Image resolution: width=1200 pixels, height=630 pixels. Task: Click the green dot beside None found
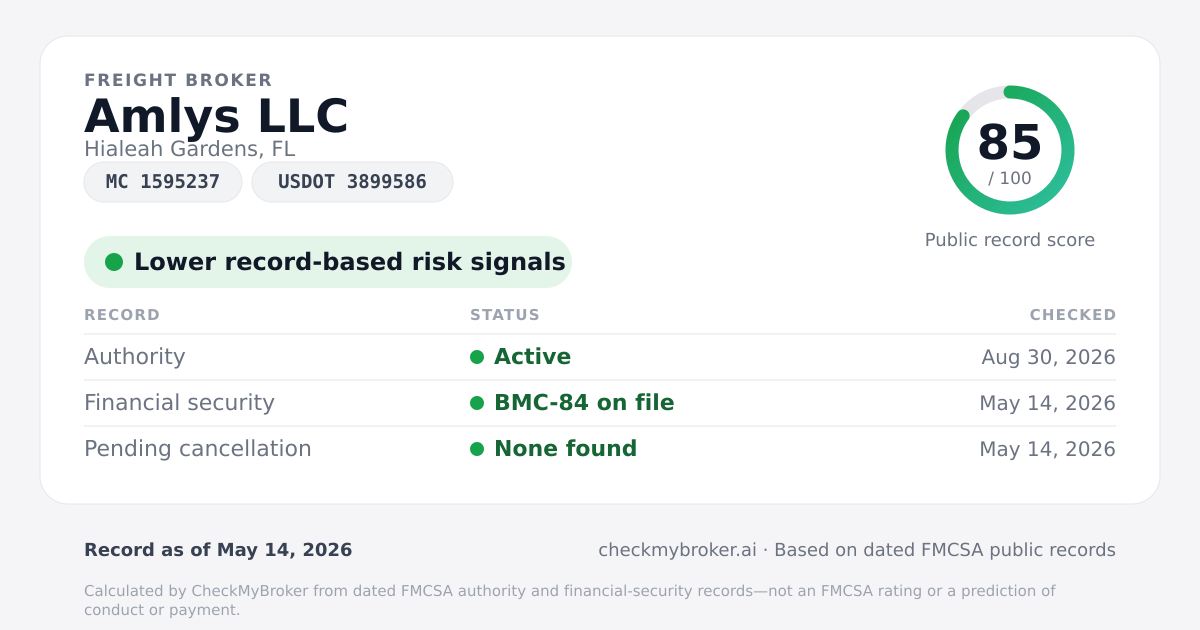click(477, 449)
